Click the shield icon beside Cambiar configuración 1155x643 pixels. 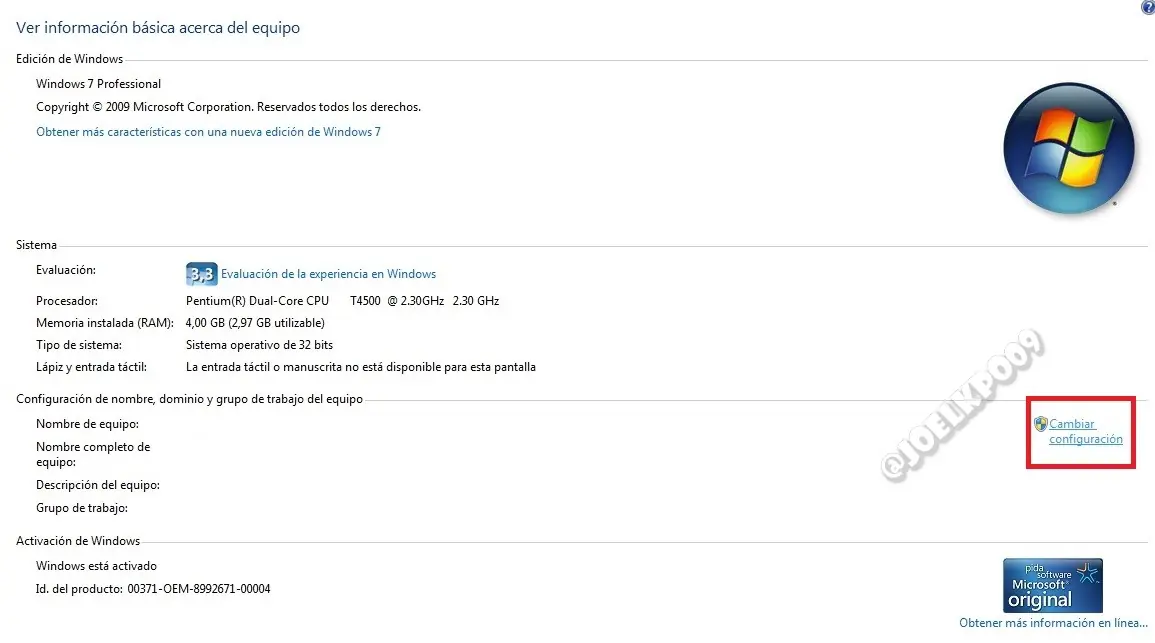pyautogui.click(x=1040, y=424)
